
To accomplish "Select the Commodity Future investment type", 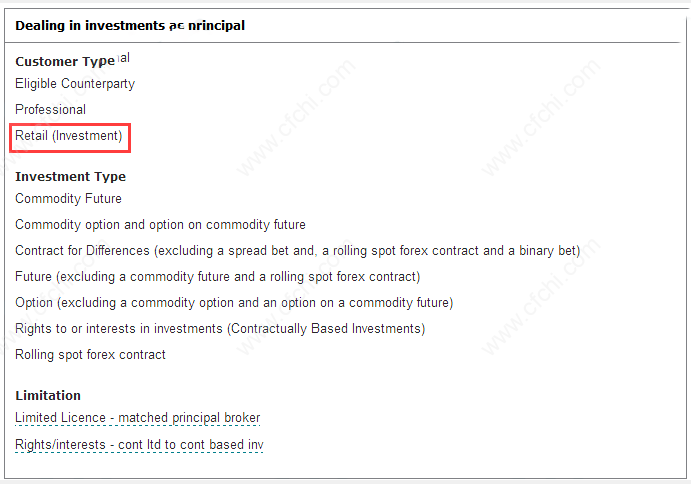I will click(68, 198).
